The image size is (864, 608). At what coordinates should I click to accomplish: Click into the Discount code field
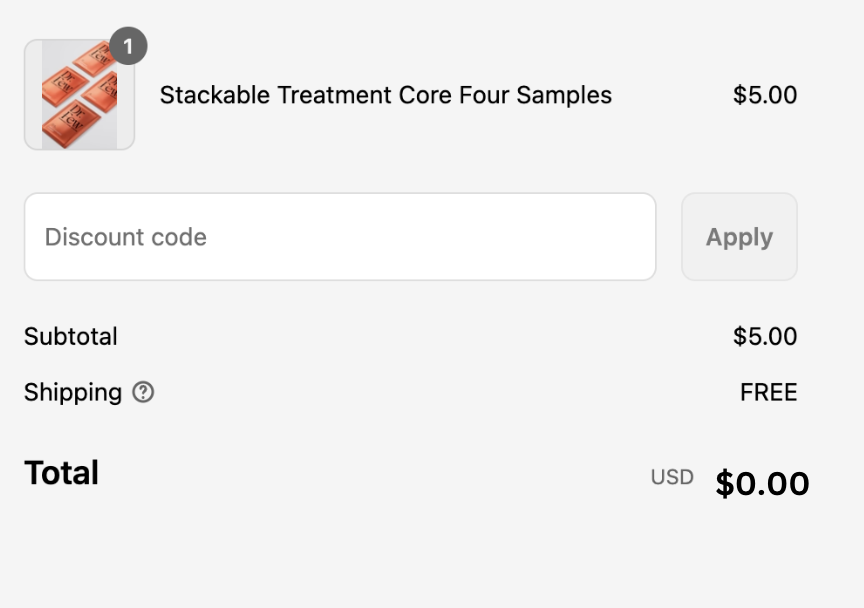tap(340, 237)
